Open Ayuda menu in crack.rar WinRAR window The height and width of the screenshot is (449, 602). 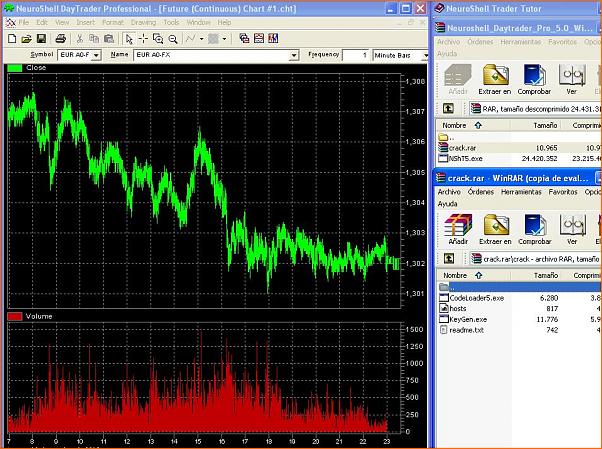click(447, 204)
